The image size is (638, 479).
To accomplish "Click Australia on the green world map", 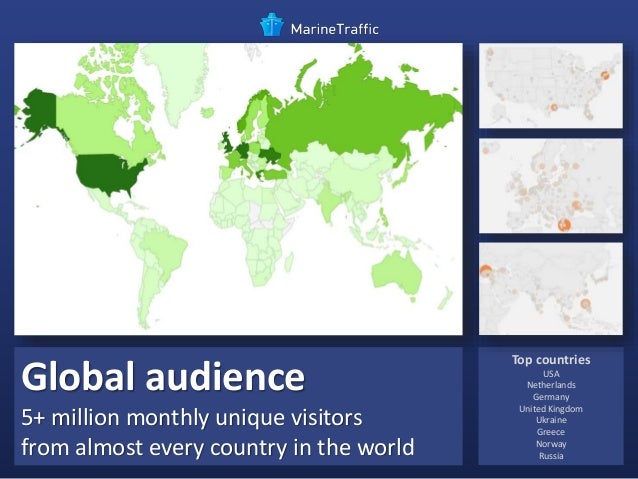I will (396, 273).
